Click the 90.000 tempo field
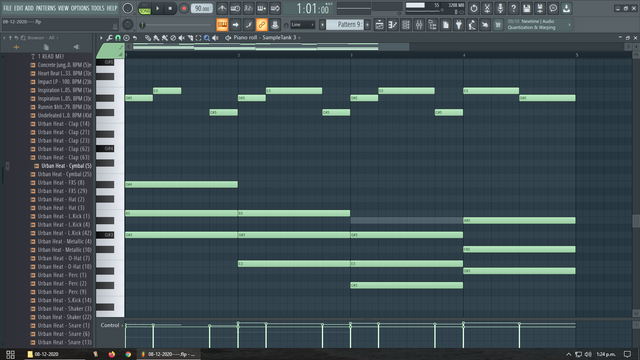 tap(202, 8)
